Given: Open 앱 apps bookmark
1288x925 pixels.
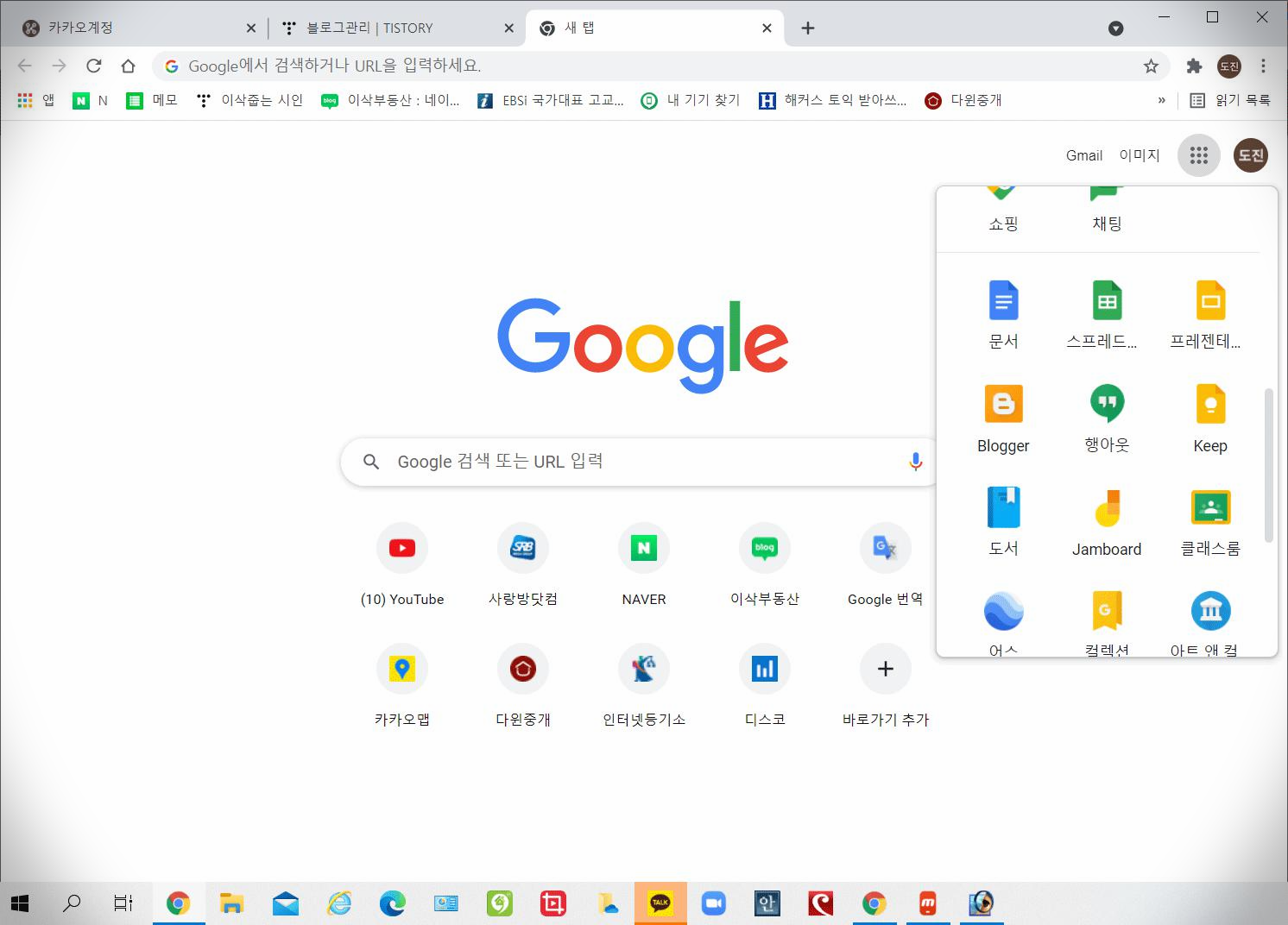Looking at the screenshot, I should click(36, 100).
